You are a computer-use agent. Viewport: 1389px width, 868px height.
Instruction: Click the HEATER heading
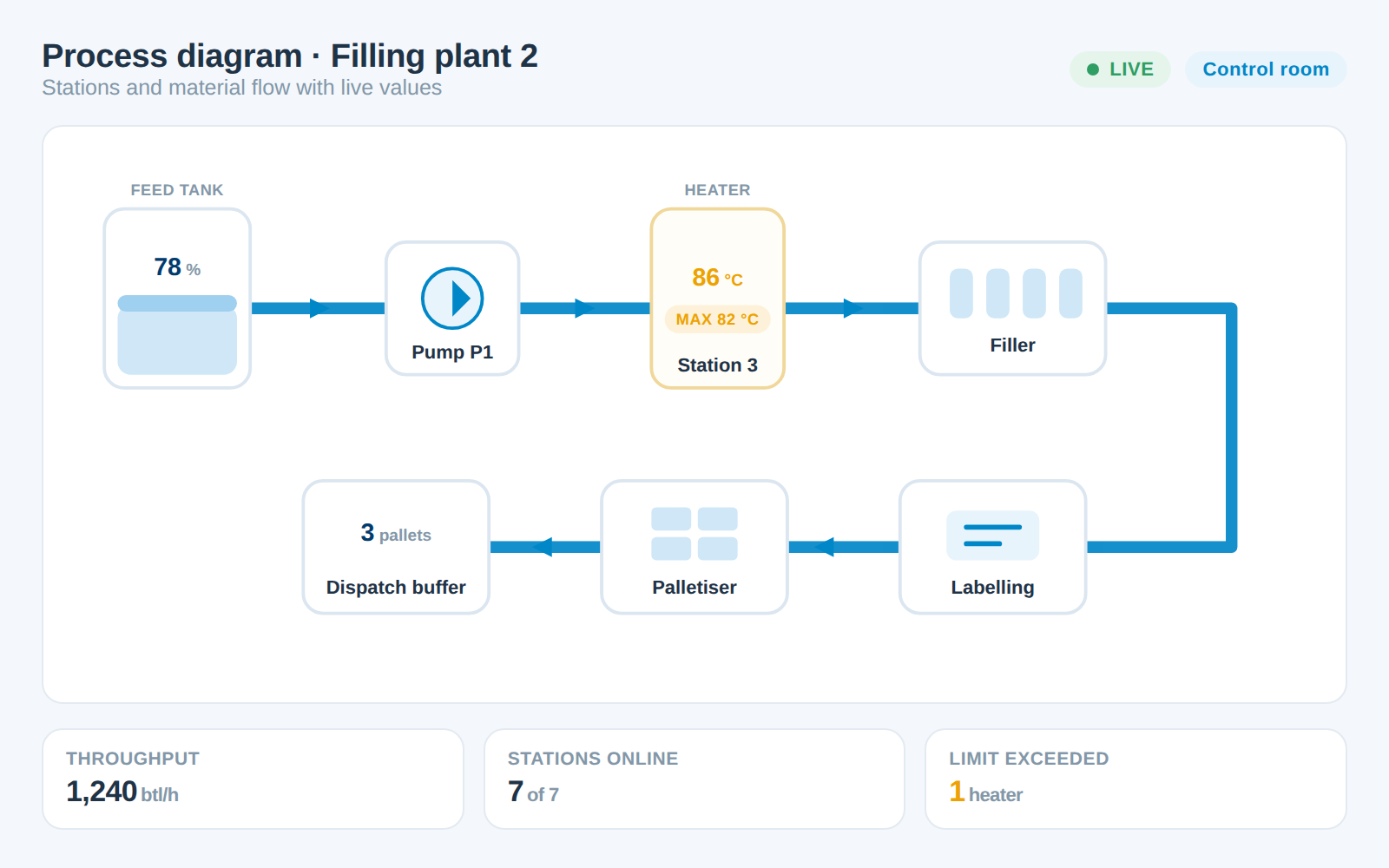coord(718,190)
